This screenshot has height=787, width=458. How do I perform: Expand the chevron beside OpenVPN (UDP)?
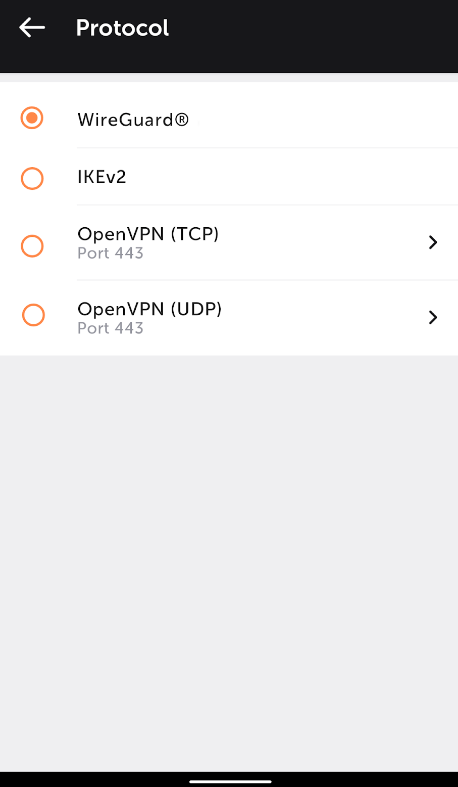click(433, 317)
